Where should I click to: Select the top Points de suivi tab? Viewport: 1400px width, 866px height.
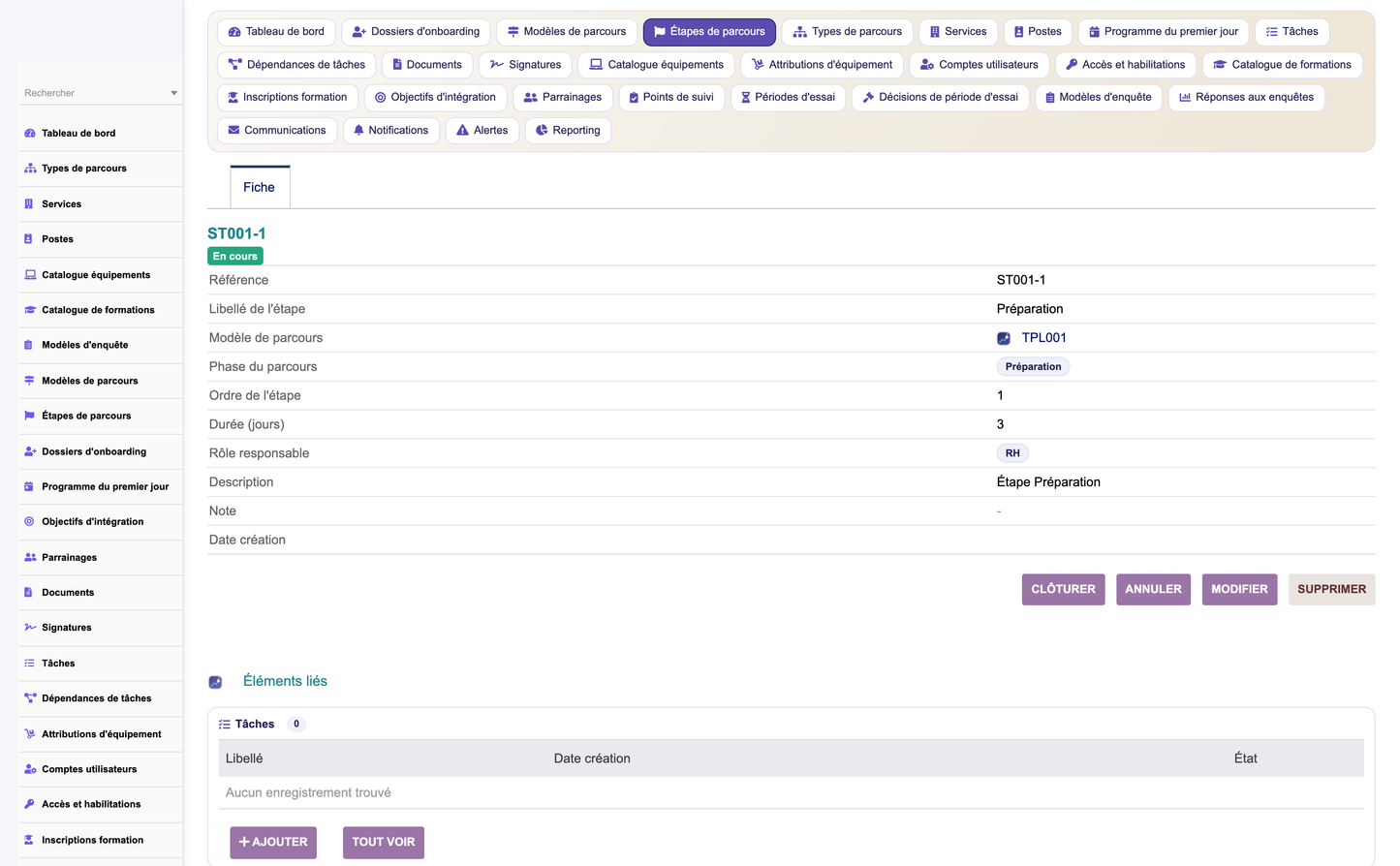[670, 98]
